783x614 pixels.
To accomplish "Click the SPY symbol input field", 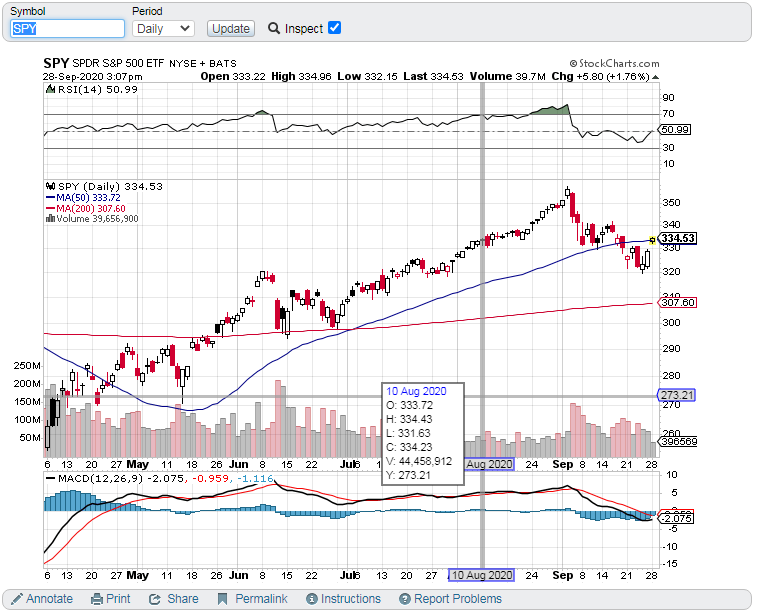I will pyautogui.click(x=67, y=28).
